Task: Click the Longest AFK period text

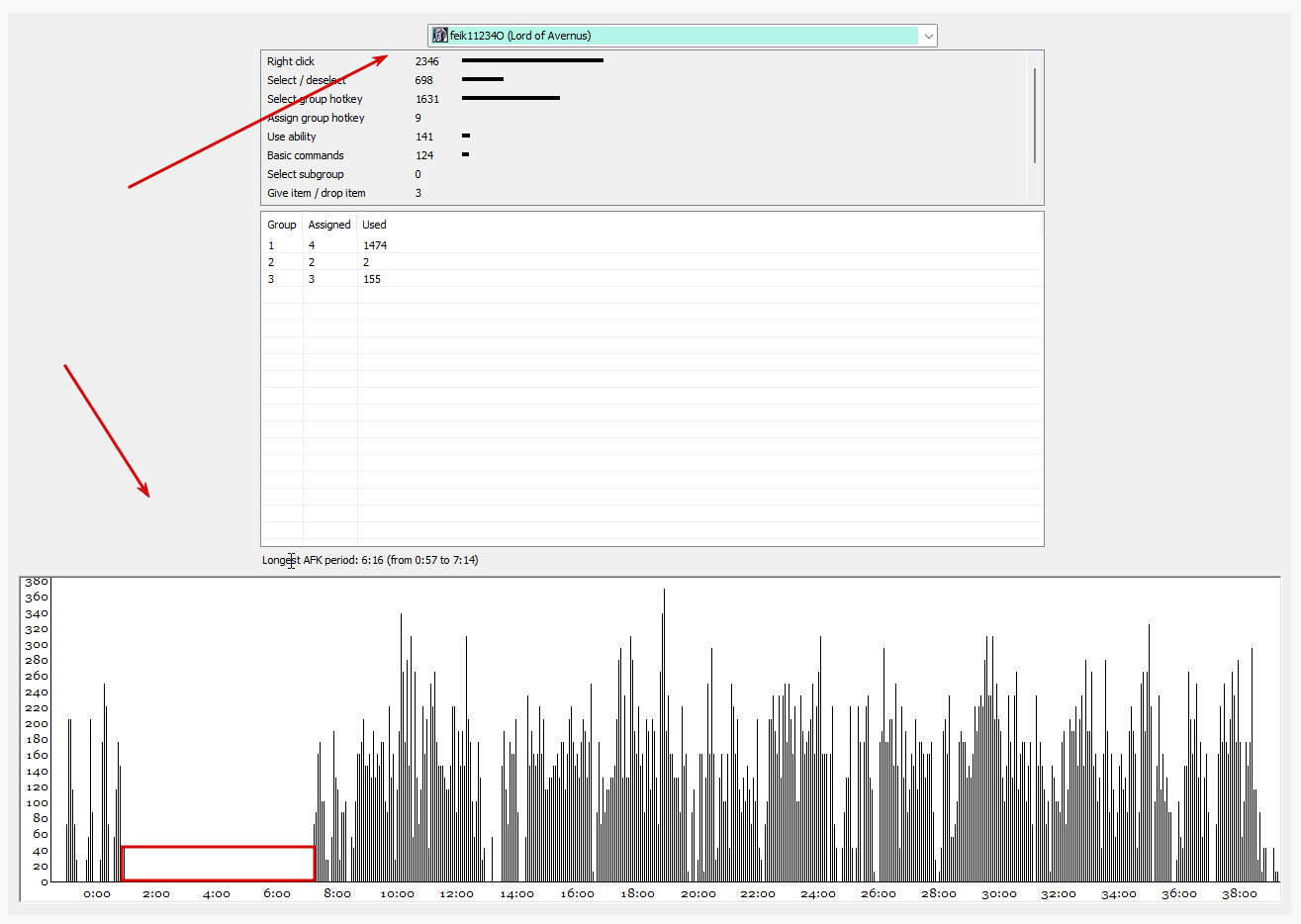Action: [370, 560]
